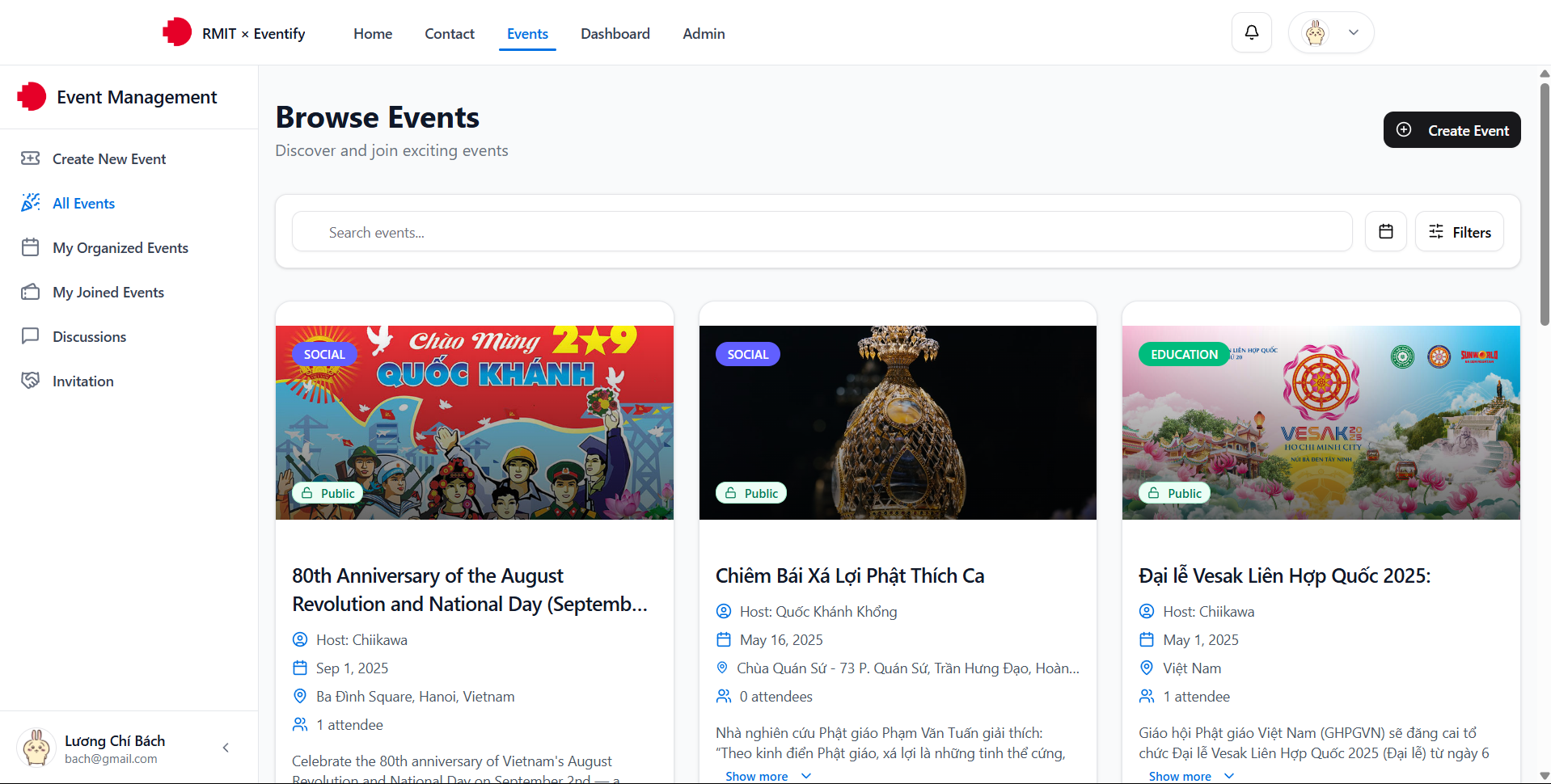Select My Organized Events in sidebar
Image resolution: width=1551 pixels, height=784 pixels.
[x=120, y=248]
